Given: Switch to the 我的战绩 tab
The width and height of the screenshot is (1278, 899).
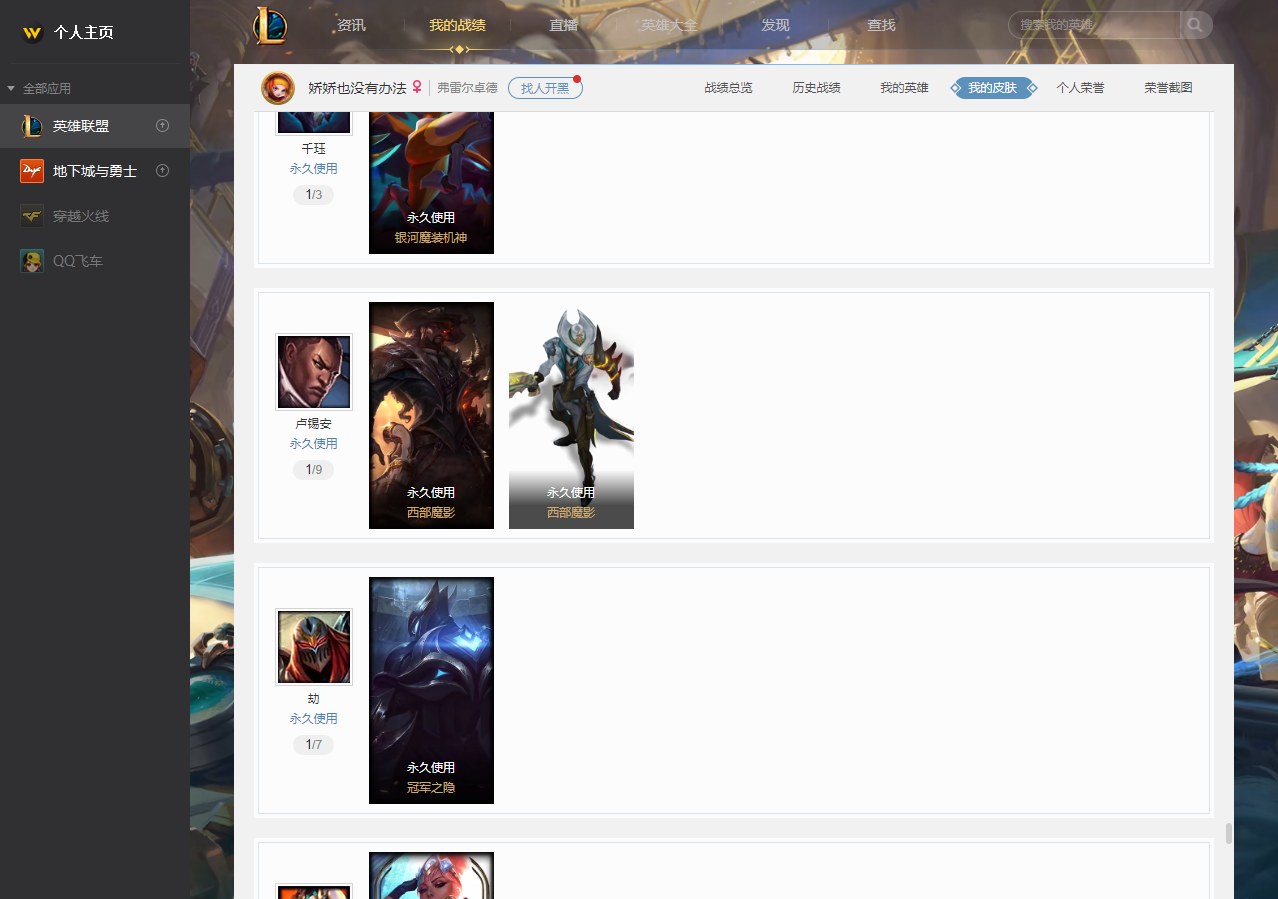Looking at the screenshot, I should 457,25.
